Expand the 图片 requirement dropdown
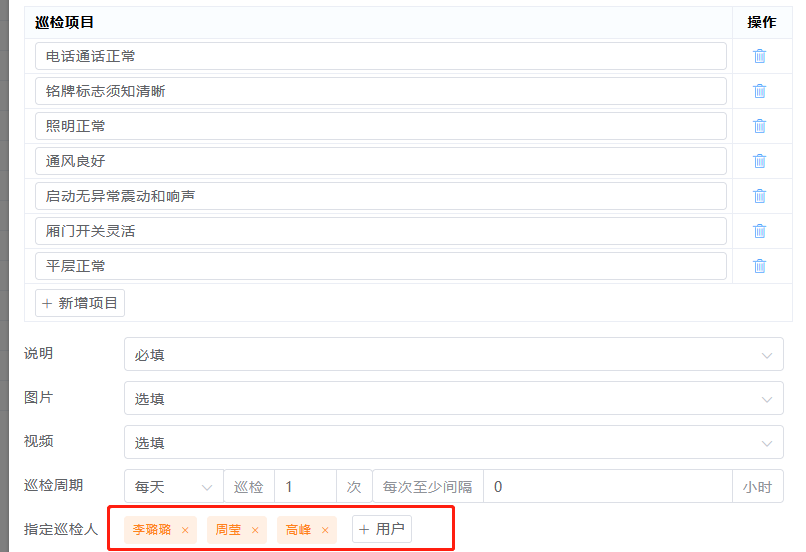806x552 pixels. [453, 398]
